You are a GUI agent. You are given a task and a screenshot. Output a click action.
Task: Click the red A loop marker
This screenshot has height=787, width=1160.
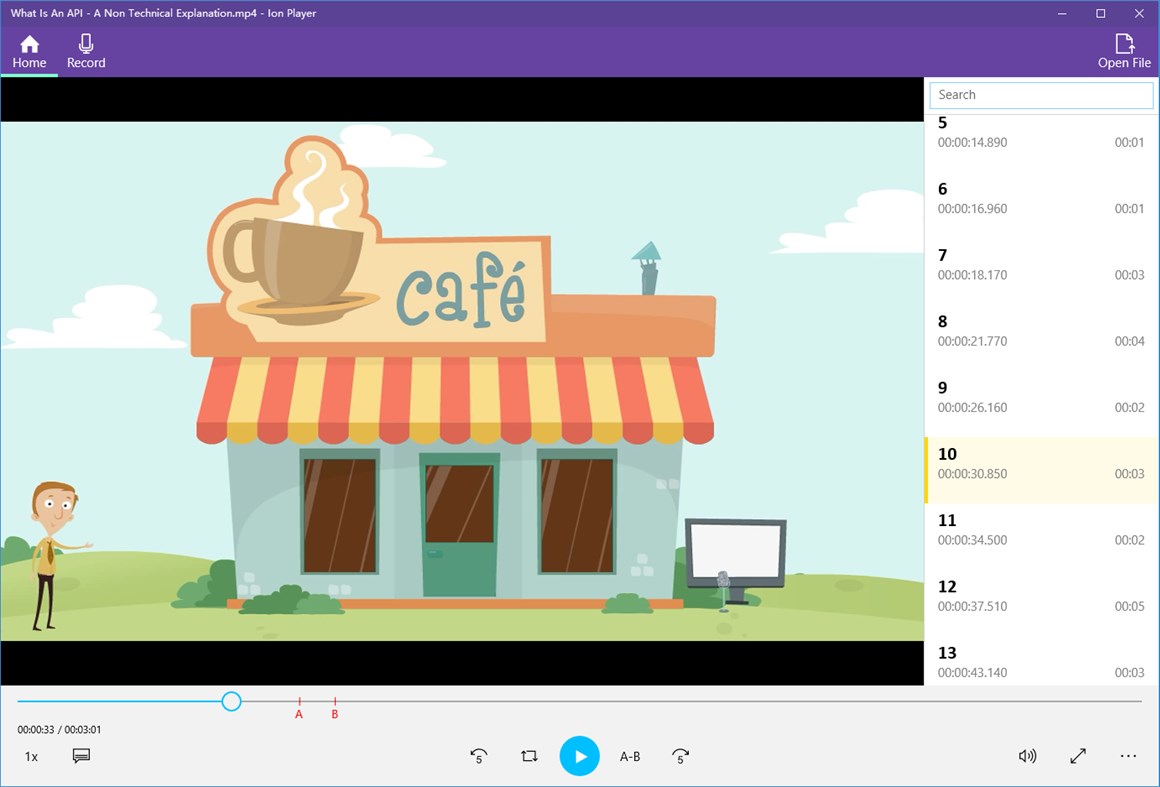299,708
